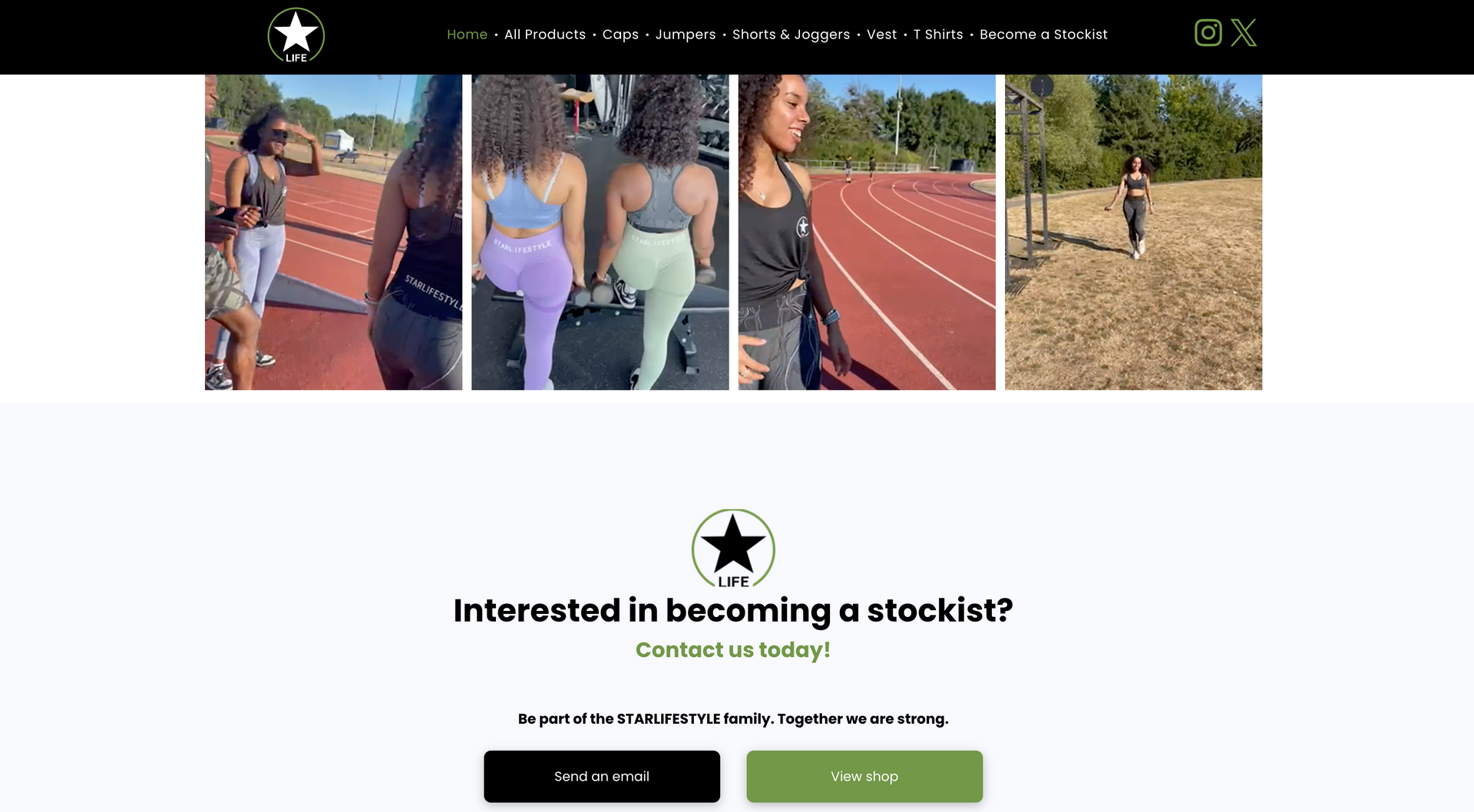1474x812 pixels.
Task: Click the Contact us today! text
Action: click(733, 650)
